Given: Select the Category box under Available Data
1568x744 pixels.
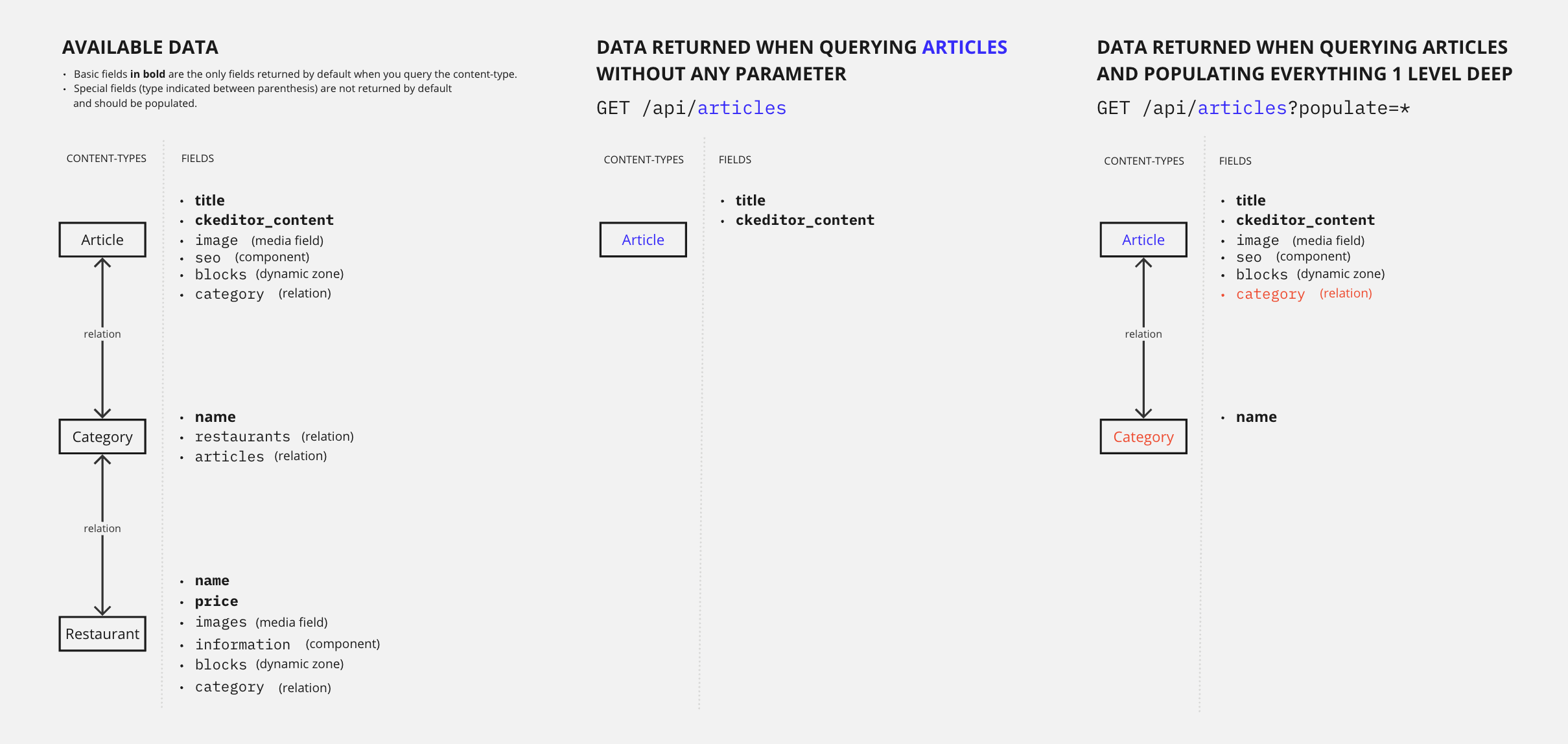Looking at the screenshot, I should pos(102,437).
